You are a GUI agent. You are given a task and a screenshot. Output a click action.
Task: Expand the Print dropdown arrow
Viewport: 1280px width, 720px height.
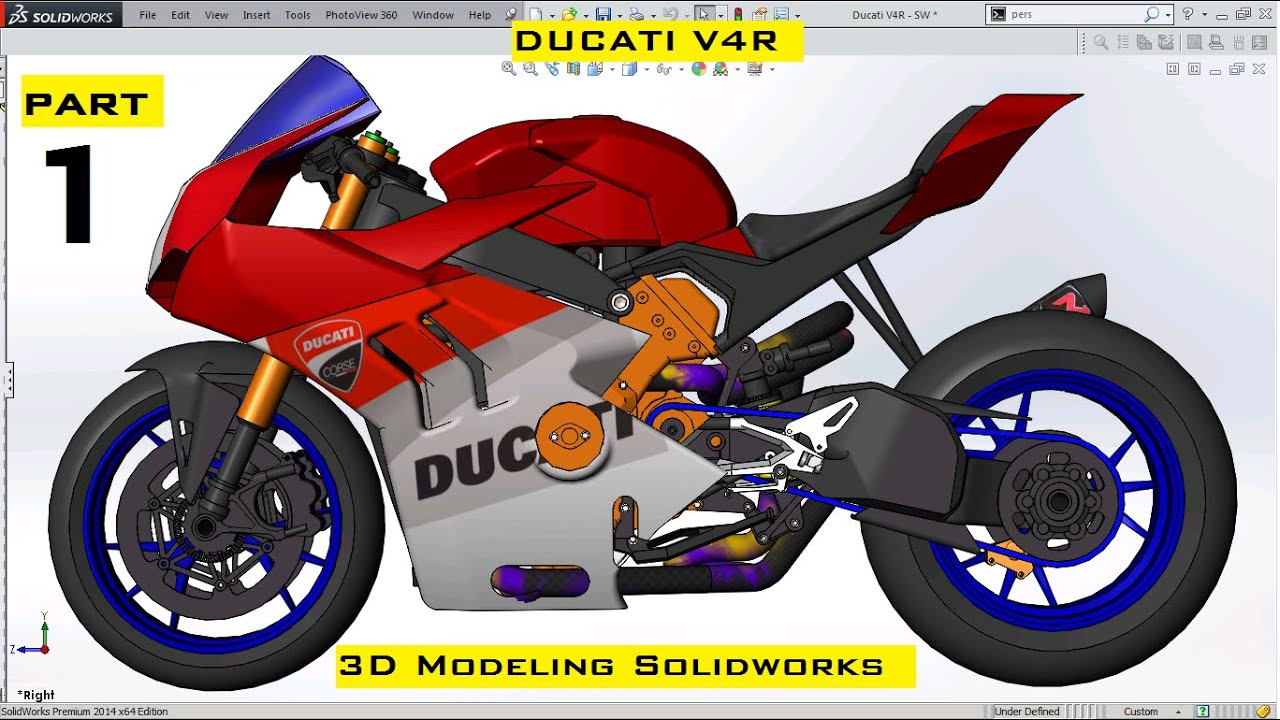pos(653,16)
